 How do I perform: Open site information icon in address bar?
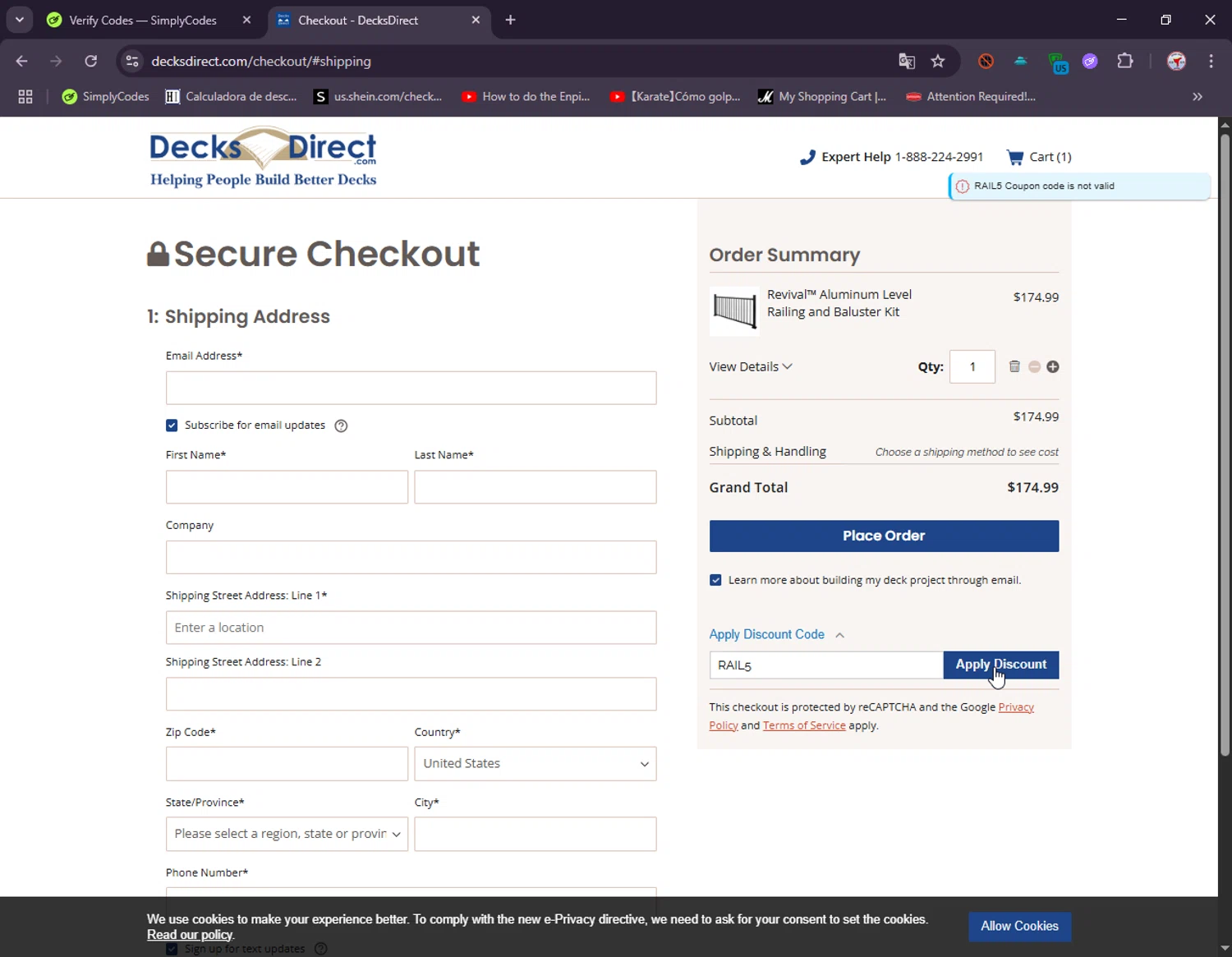click(132, 61)
